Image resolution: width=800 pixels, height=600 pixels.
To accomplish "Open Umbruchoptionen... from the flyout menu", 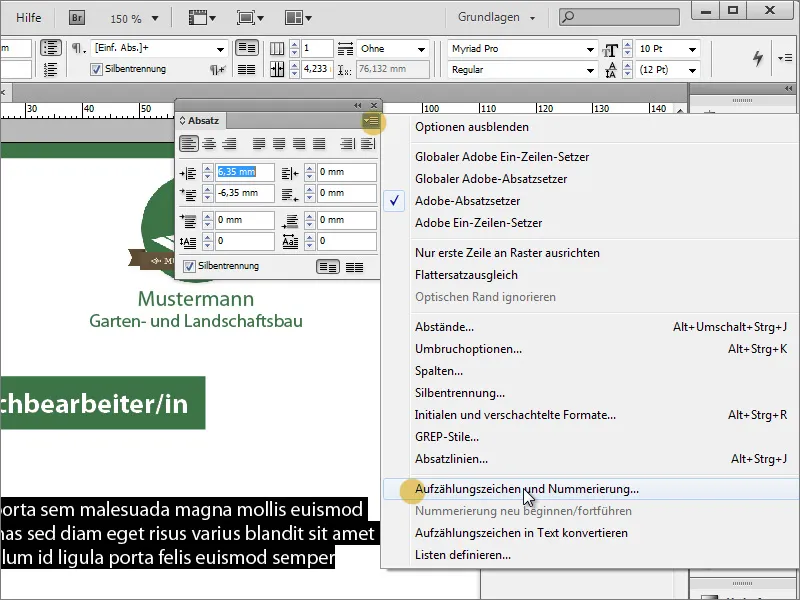I will pos(468,349).
